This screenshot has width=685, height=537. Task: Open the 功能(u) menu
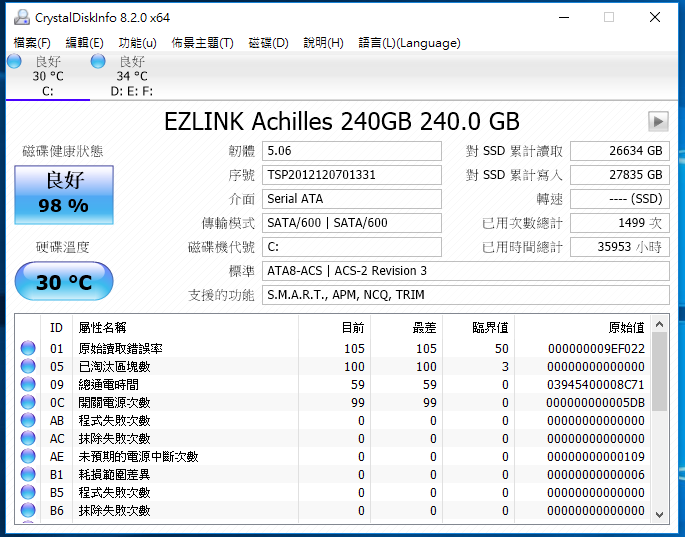[137, 43]
